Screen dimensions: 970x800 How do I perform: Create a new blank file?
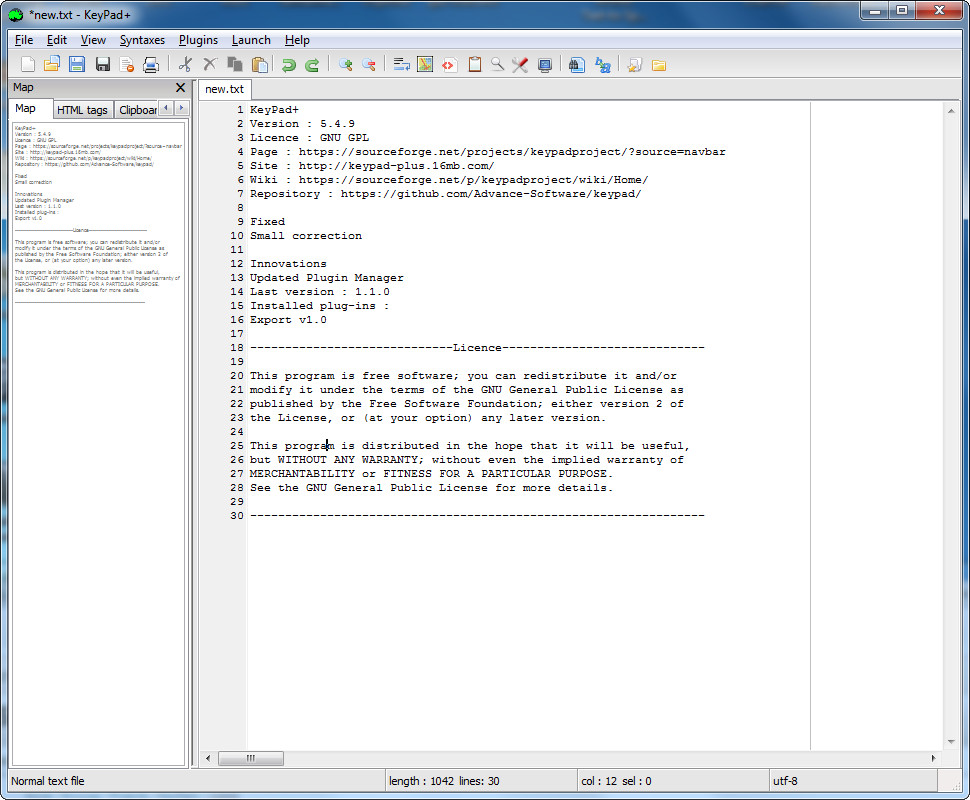click(x=28, y=64)
